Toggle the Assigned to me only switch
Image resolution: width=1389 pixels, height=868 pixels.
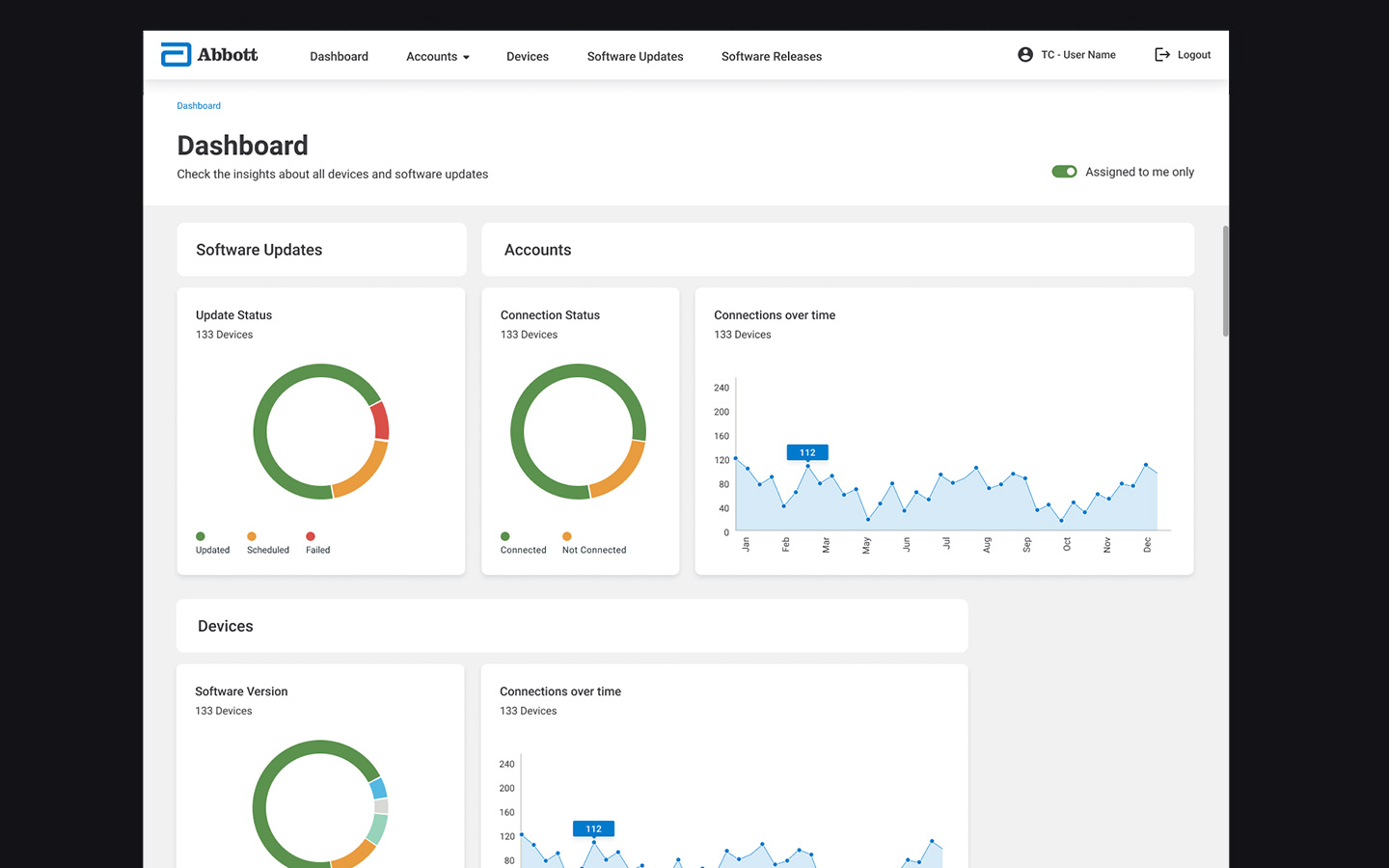click(x=1064, y=172)
